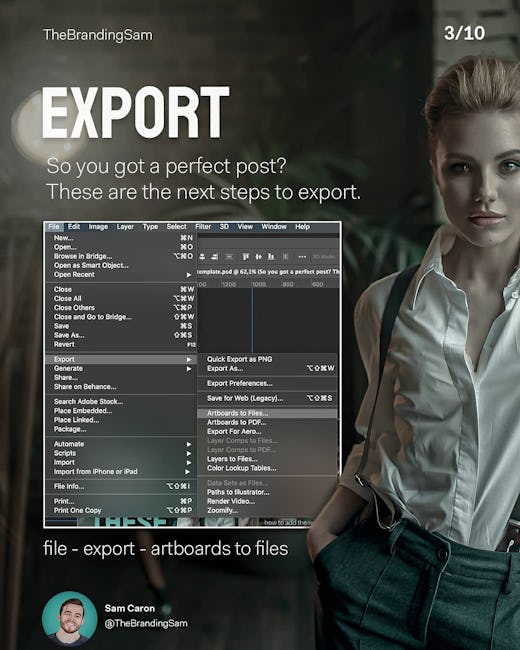Choose New... in the File menu
The image size is (520, 650).
120,238
